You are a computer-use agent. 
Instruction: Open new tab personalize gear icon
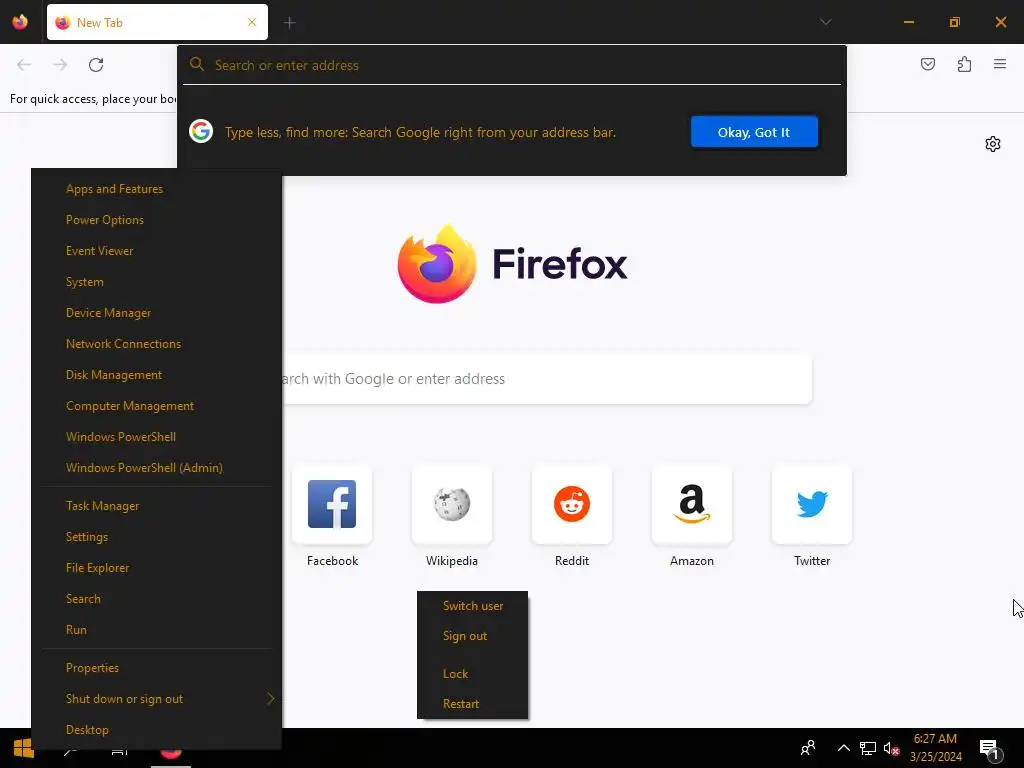point(993,144)
